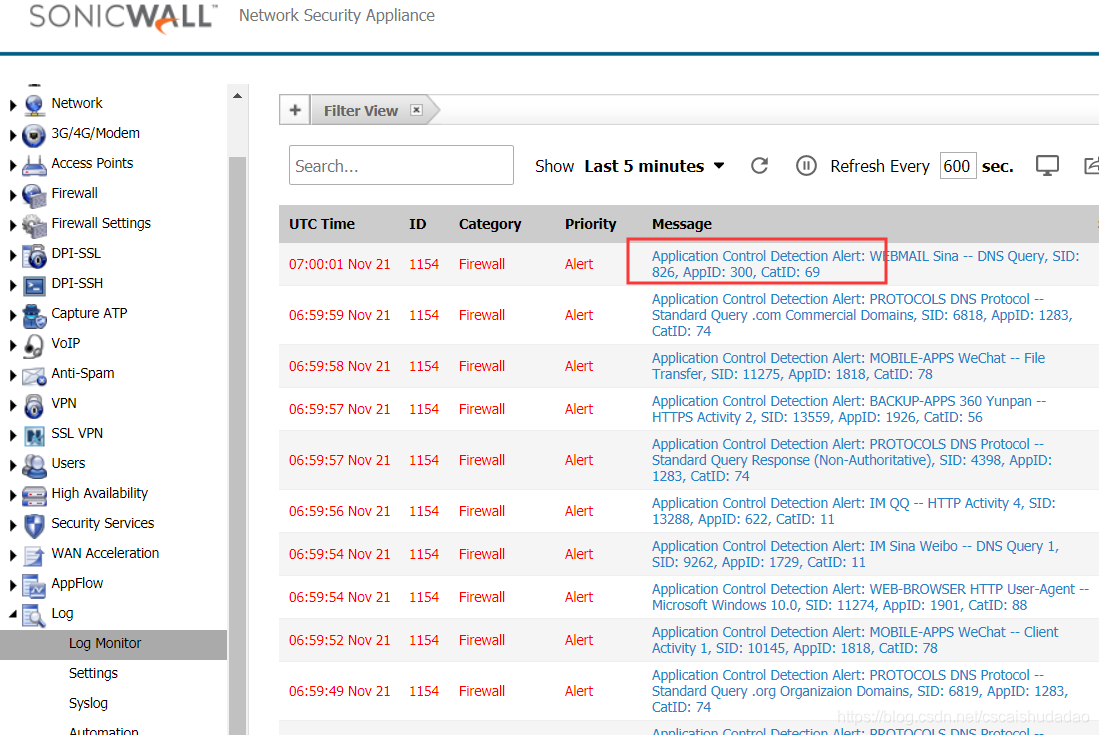
Task: Click the AppFlow chart icon
Action: (x=34, y=585)
